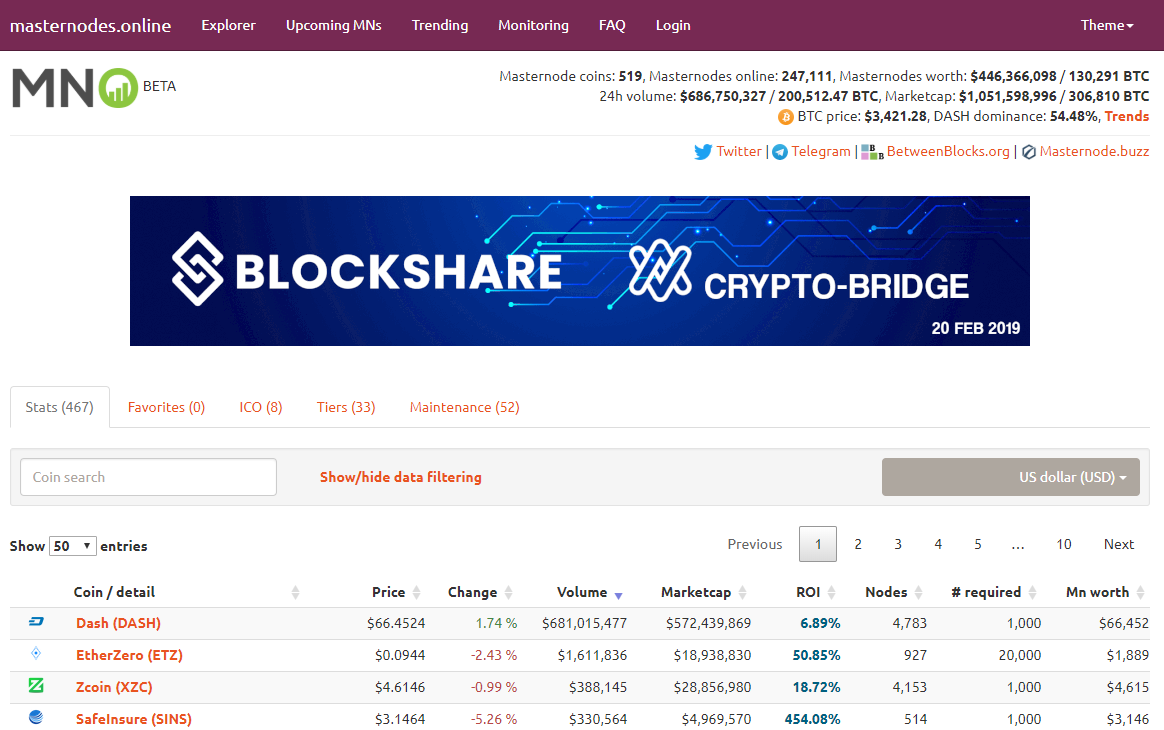Go to page 3 of results

coord(898,544)
